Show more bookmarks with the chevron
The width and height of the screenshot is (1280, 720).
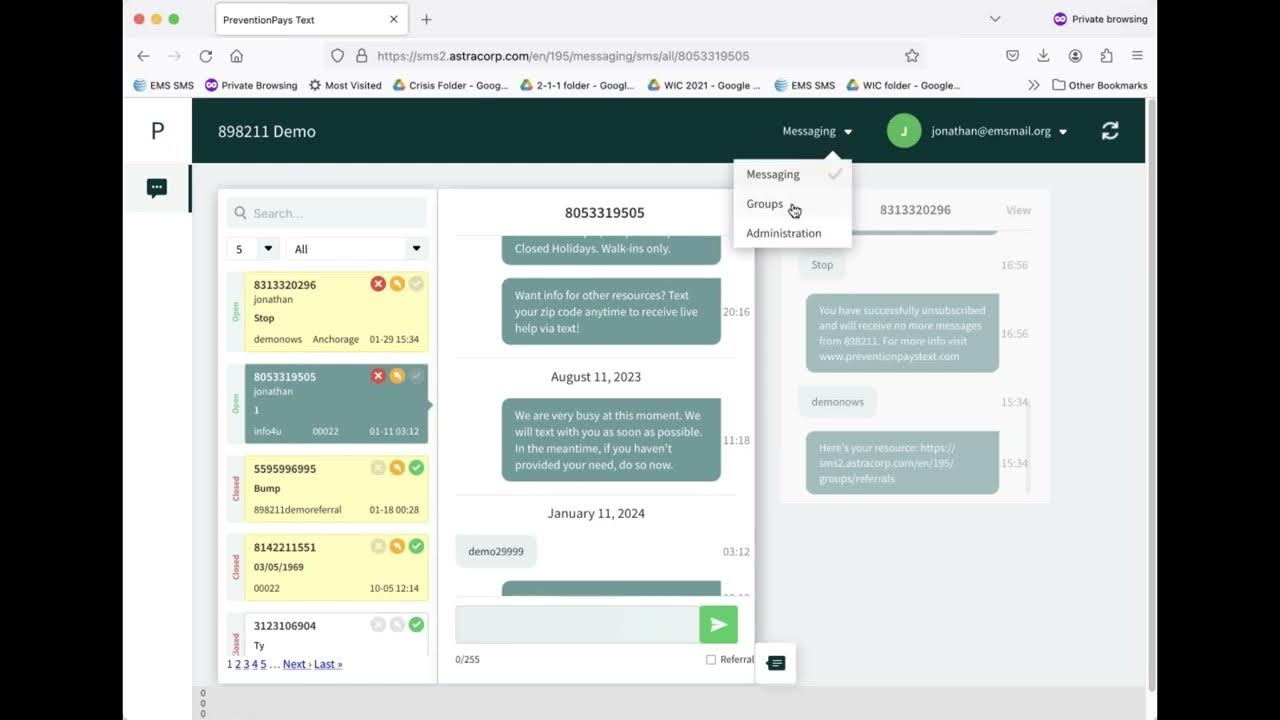1033,85
